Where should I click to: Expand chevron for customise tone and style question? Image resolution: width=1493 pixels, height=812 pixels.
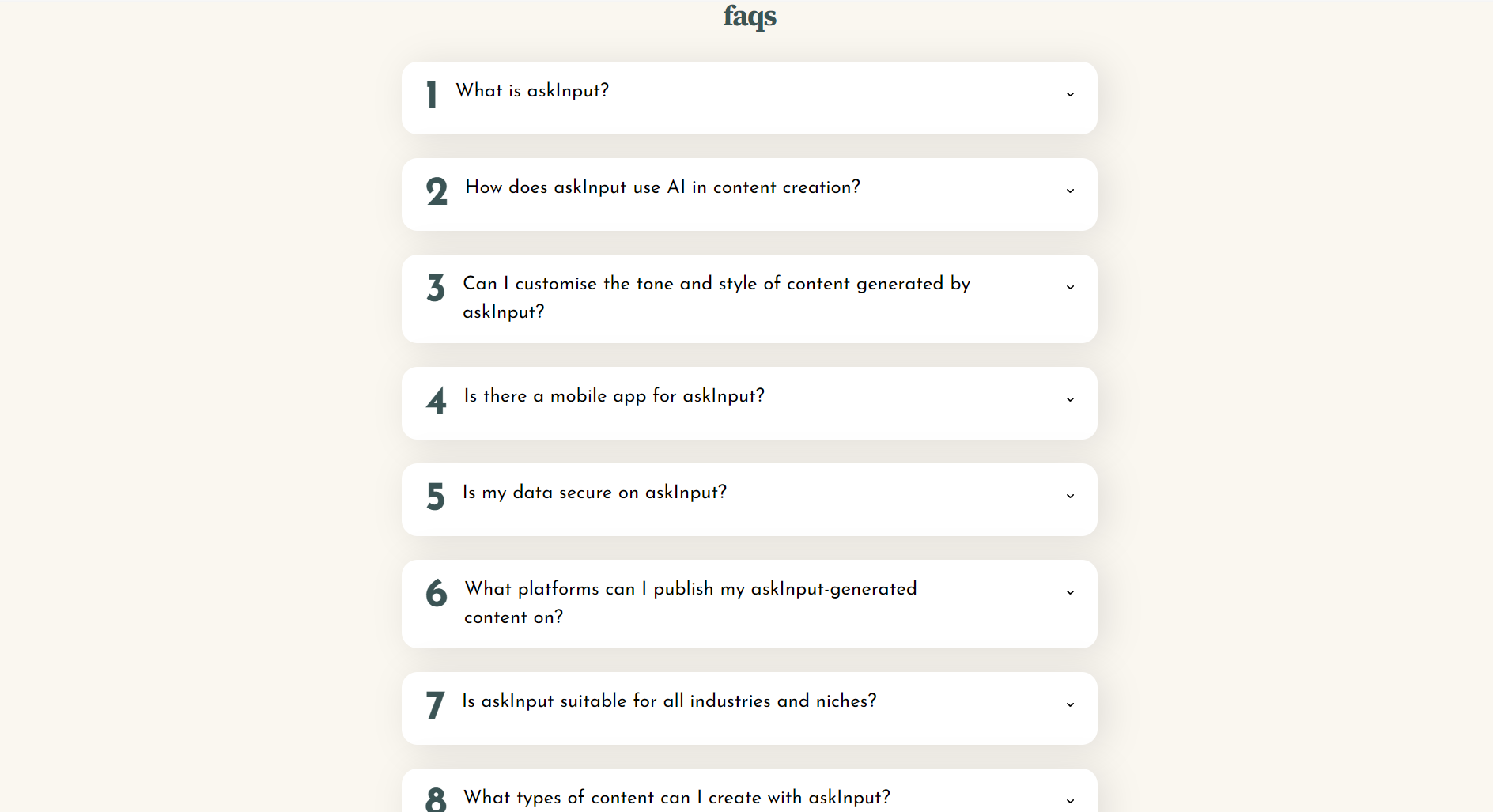point(1070,287)
